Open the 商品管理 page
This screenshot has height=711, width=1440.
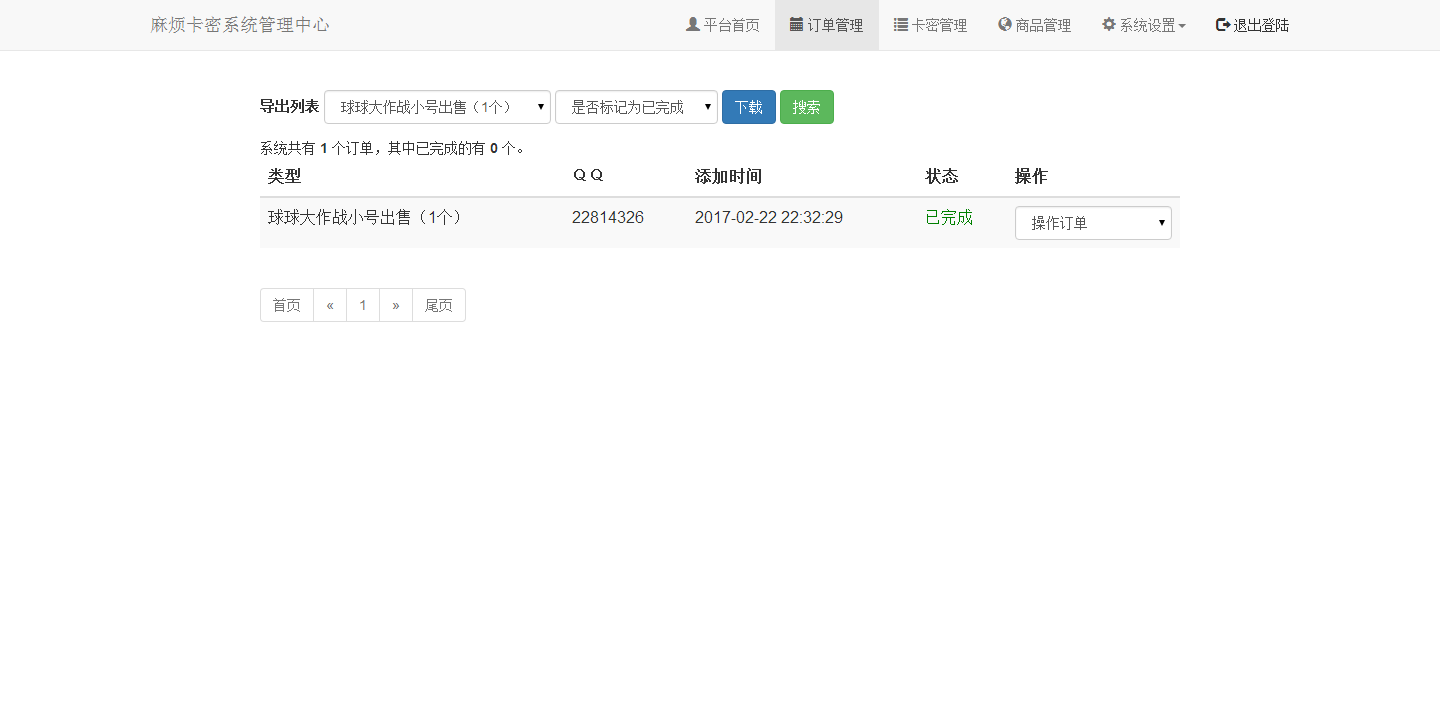click(x=1034, y=25)
